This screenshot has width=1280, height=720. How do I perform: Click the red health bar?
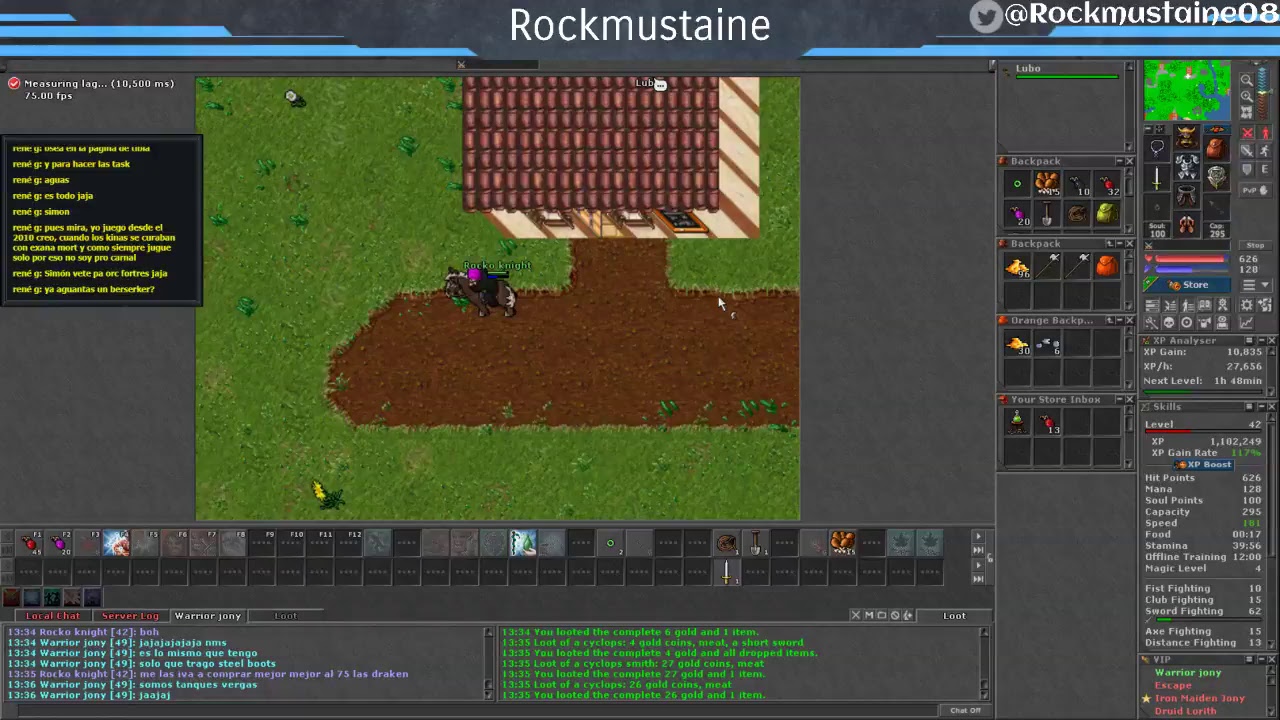1190,258
